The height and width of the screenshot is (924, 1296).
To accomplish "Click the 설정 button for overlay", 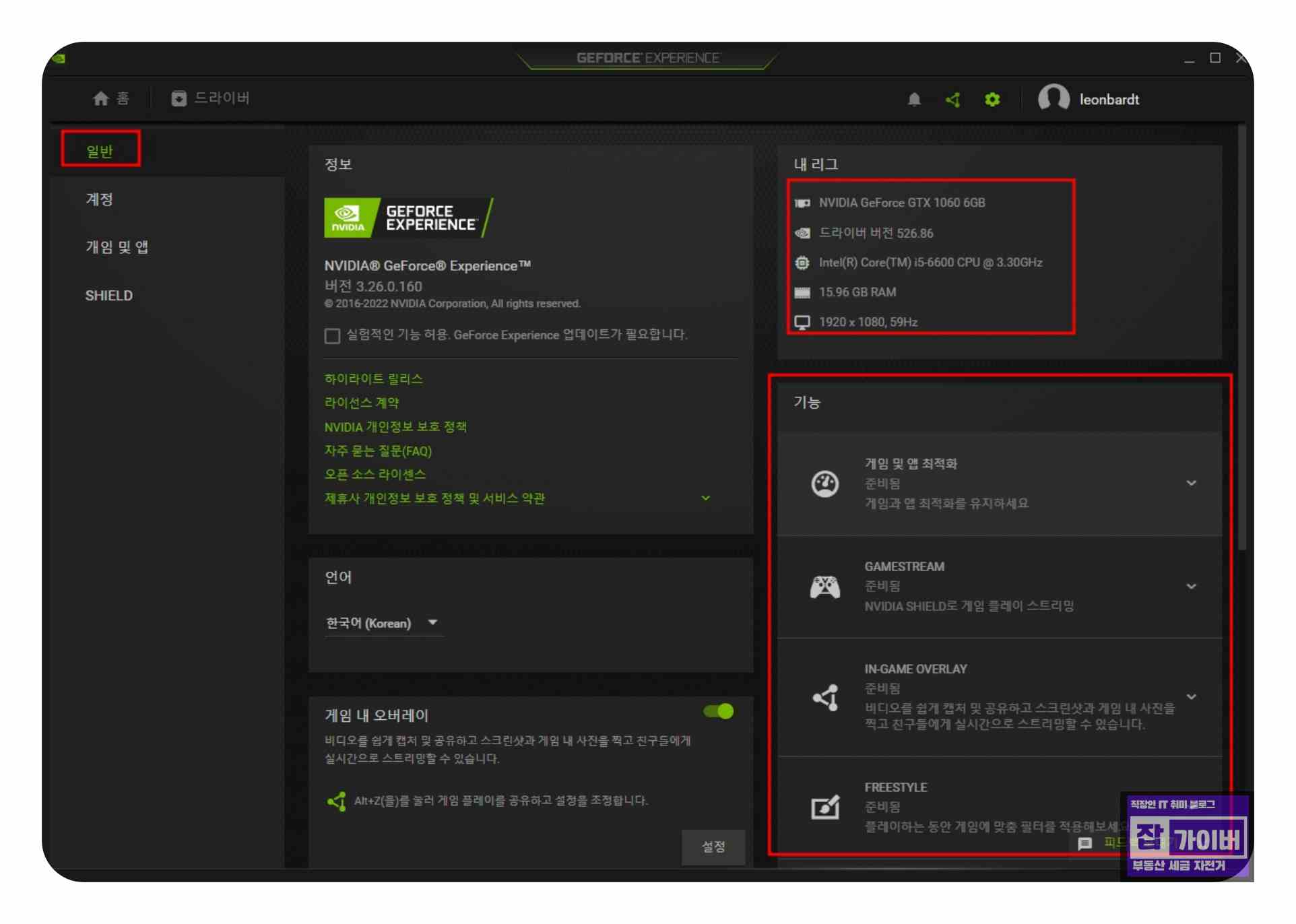I will coord(713,847).
